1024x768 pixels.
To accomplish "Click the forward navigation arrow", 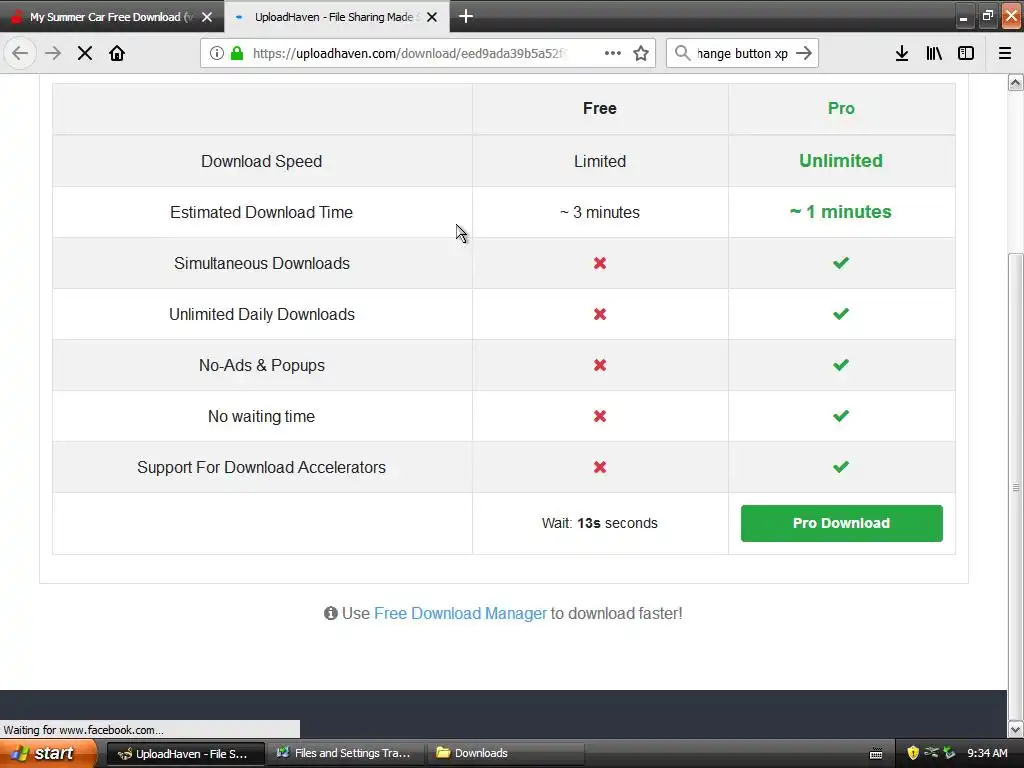I will 53,53.
